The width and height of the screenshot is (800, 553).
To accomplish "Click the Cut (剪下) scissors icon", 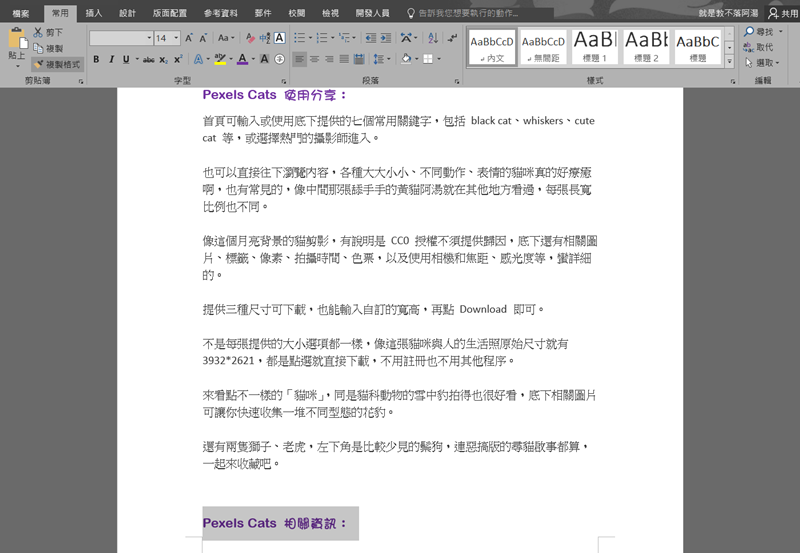I will tap(38, 33).
